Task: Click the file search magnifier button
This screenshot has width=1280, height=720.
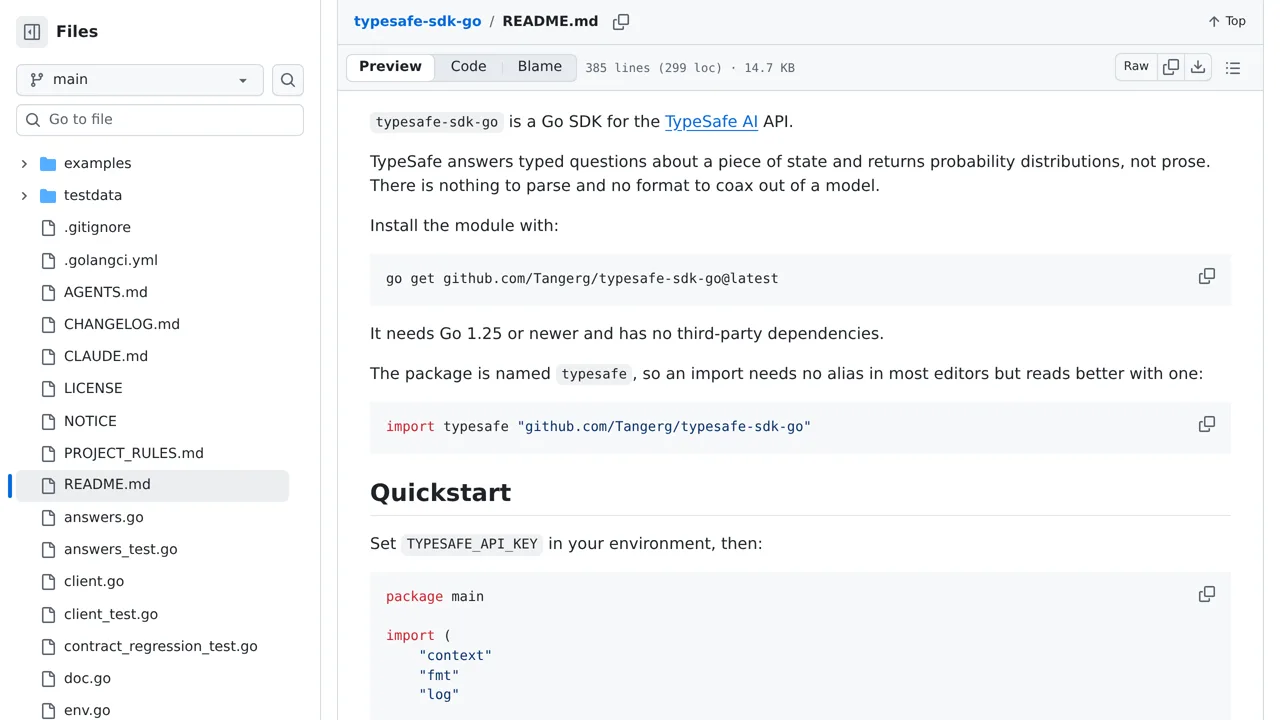Action: (288, 80)
